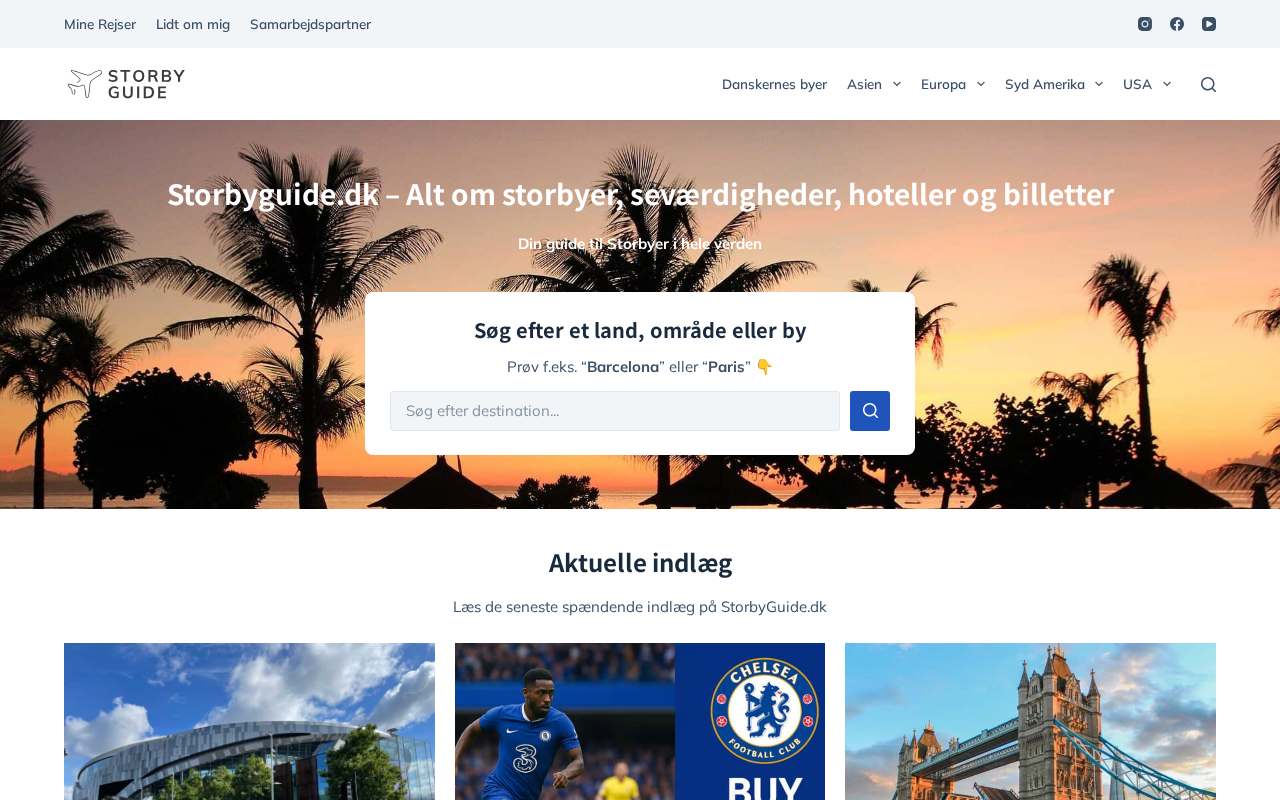The height and width of the screenshot is (800, 1280).
Task: Click the header search magnifier icon
Action: tap(1208, 84)
